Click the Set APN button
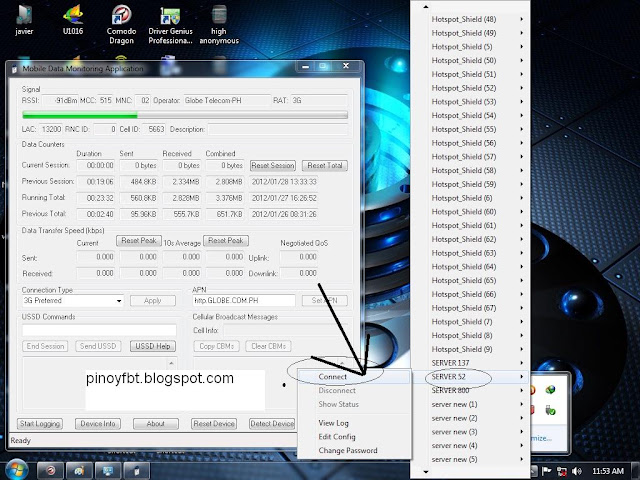The image size is (640, 480). pos(324,301)
